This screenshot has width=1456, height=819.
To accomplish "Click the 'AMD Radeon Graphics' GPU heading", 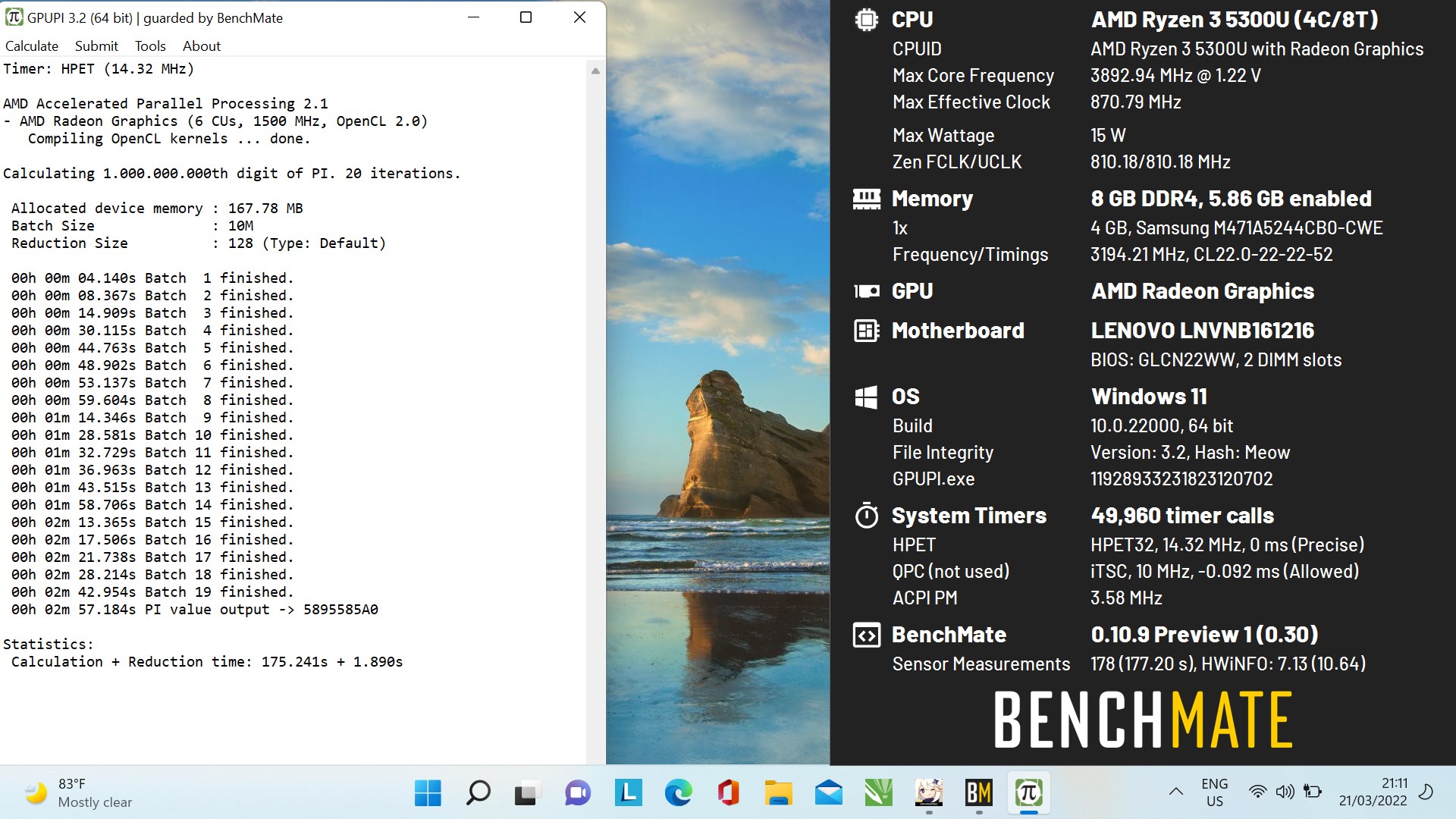I will [1202, 291].
